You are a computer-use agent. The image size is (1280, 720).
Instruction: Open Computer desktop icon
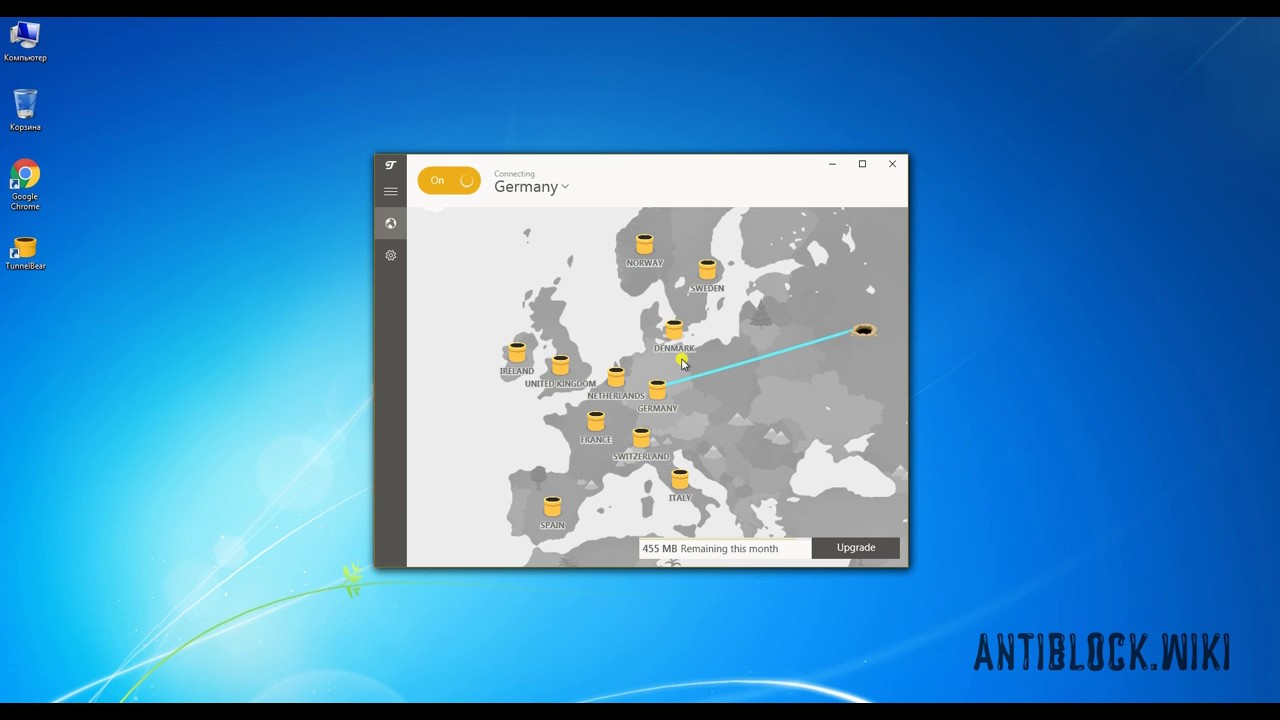click(x=25, y=42)
